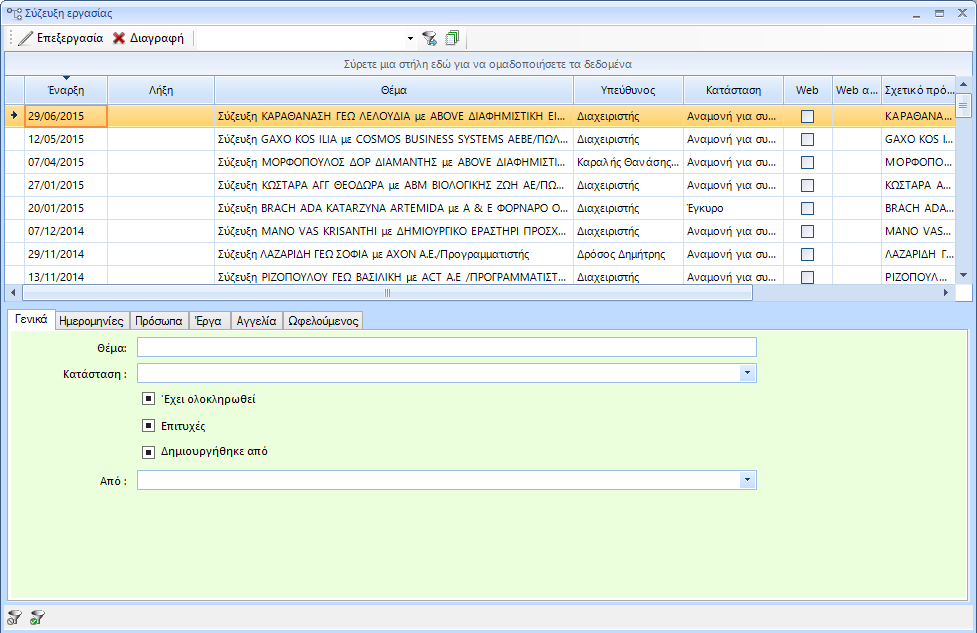Maximize the Σύζευξη εργασίας window
This screenshot has height=633, width=977.
coord(939,13)
